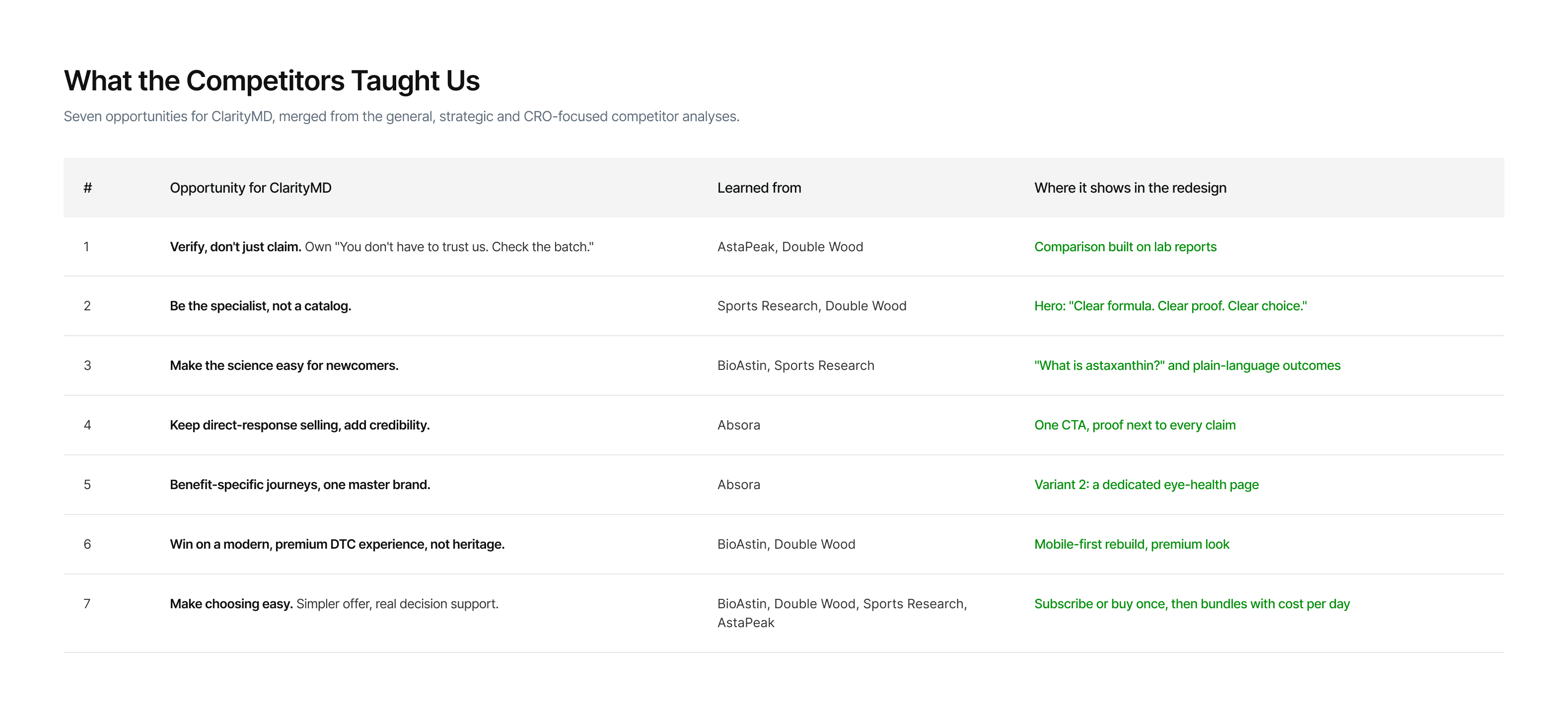Click "Benefit-specific journeys, one master brand."
1568x717 pixels.
tap(300, 485)
